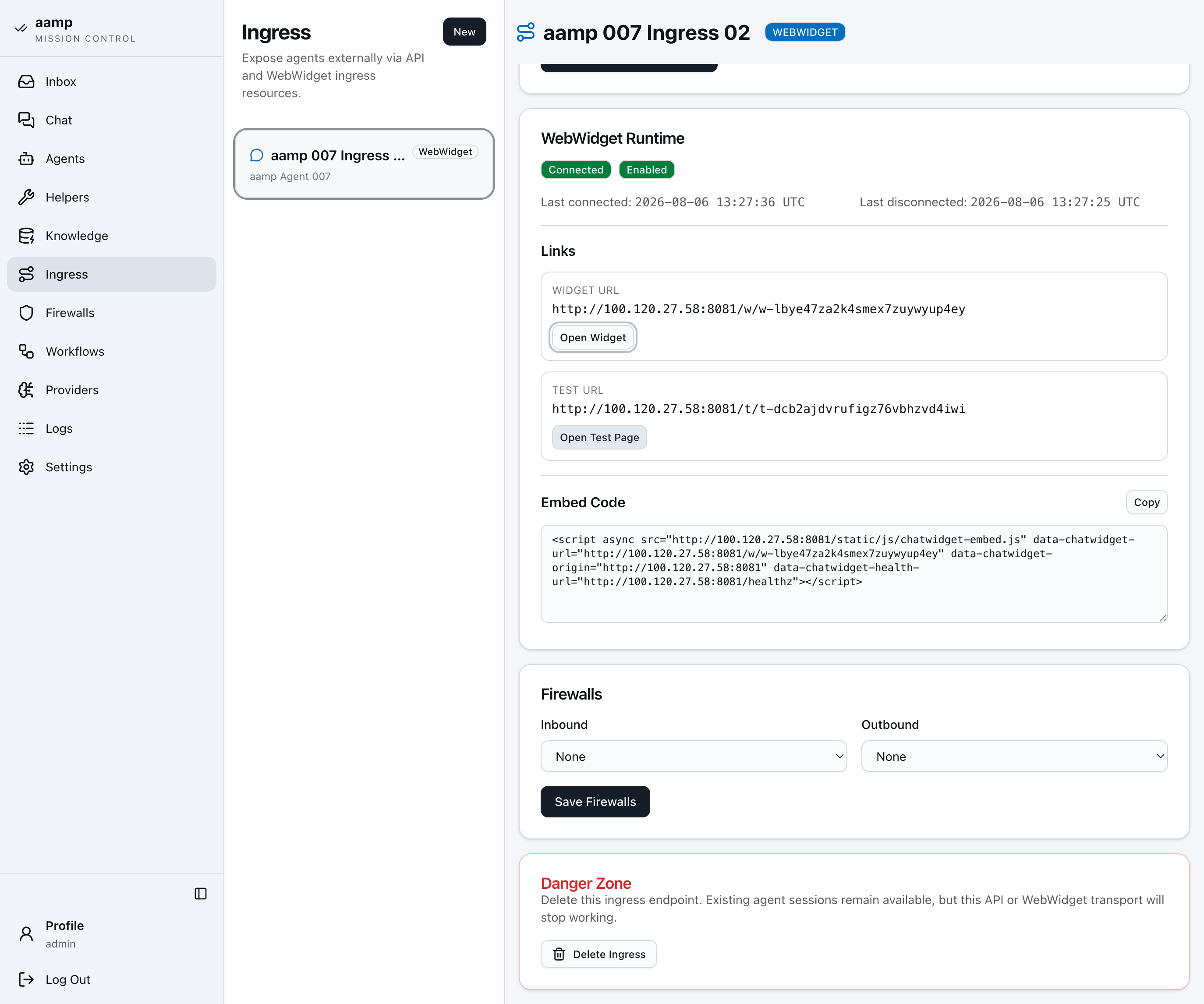
Task: Click the test URL text
Action: pyautogui.click(x=758, y=409)
